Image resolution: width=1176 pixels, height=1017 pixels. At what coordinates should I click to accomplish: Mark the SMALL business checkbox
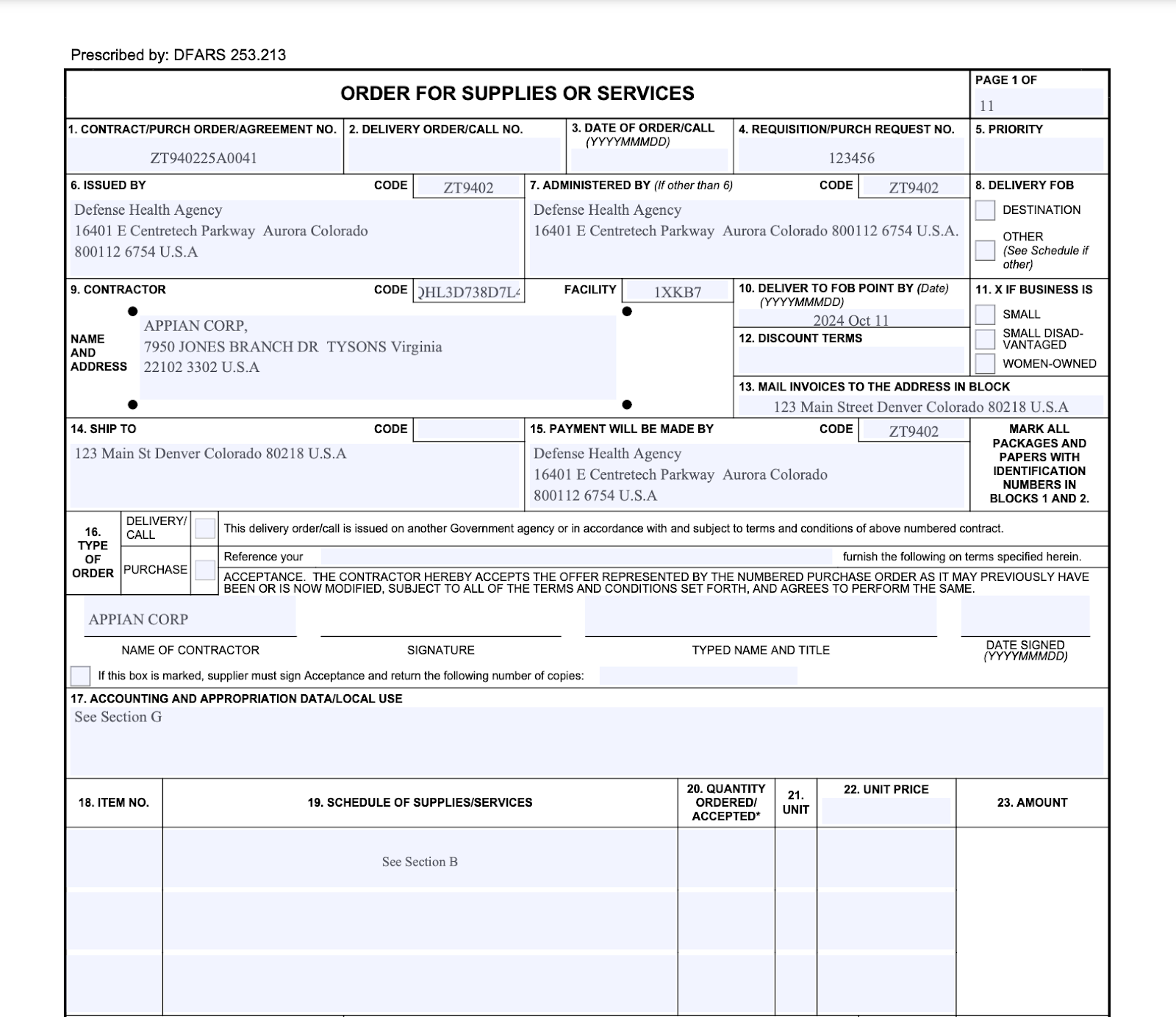pyautogui.click(x=985, y=314)
